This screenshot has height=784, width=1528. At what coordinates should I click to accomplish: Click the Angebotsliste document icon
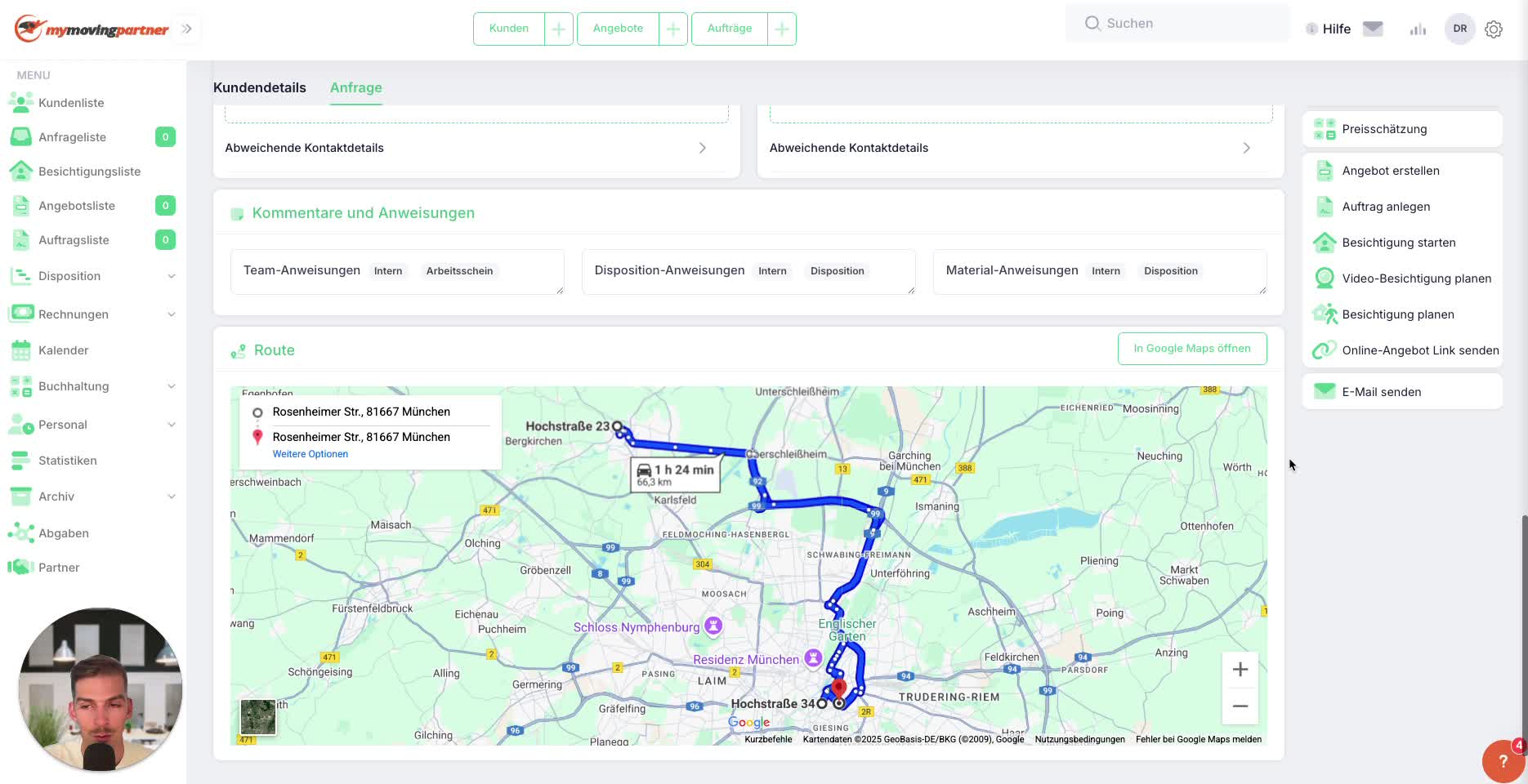(x=21, y=205)
